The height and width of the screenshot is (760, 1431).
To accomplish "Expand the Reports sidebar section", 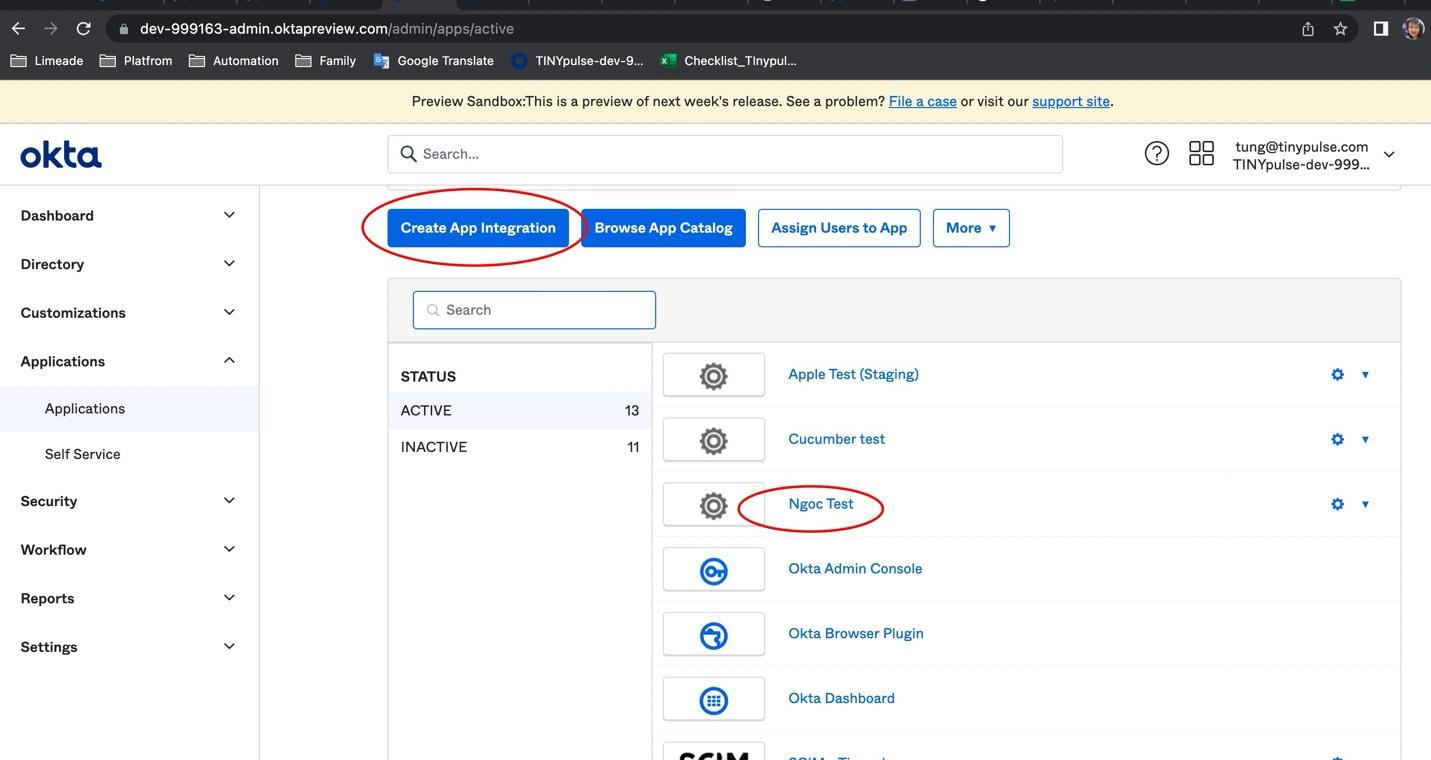I will 229,598.
